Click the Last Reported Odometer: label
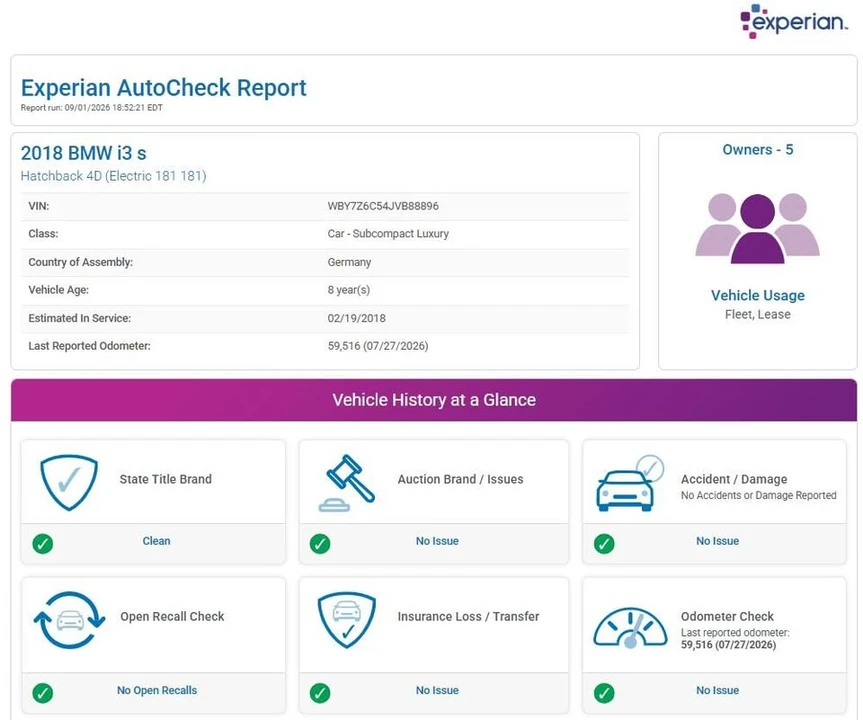 pos(89,346)
